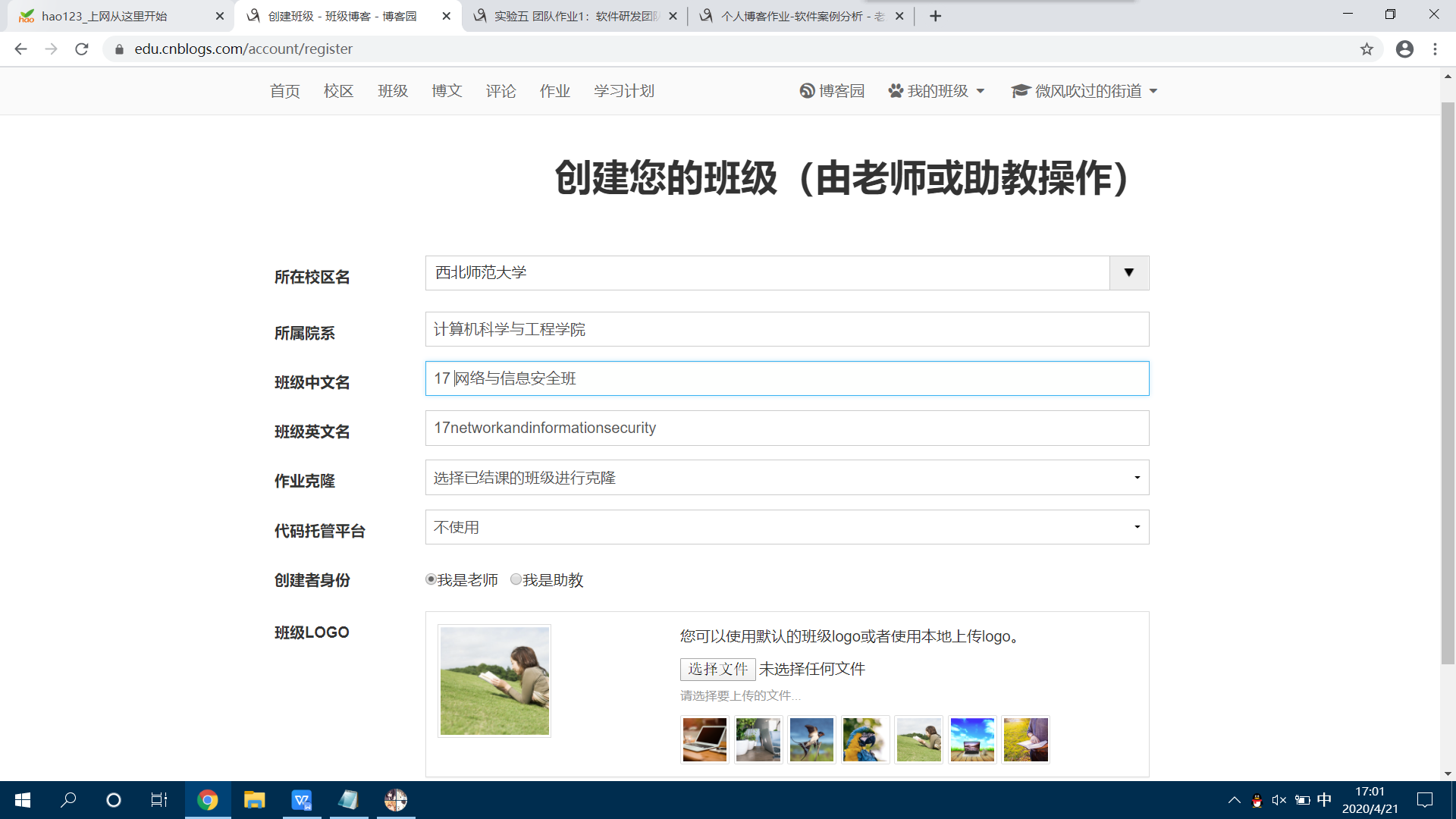Click Windows taskbar search icon
Image resolution: width=1456 pixels, height=819 pixels.
click(x=68, y=800)
